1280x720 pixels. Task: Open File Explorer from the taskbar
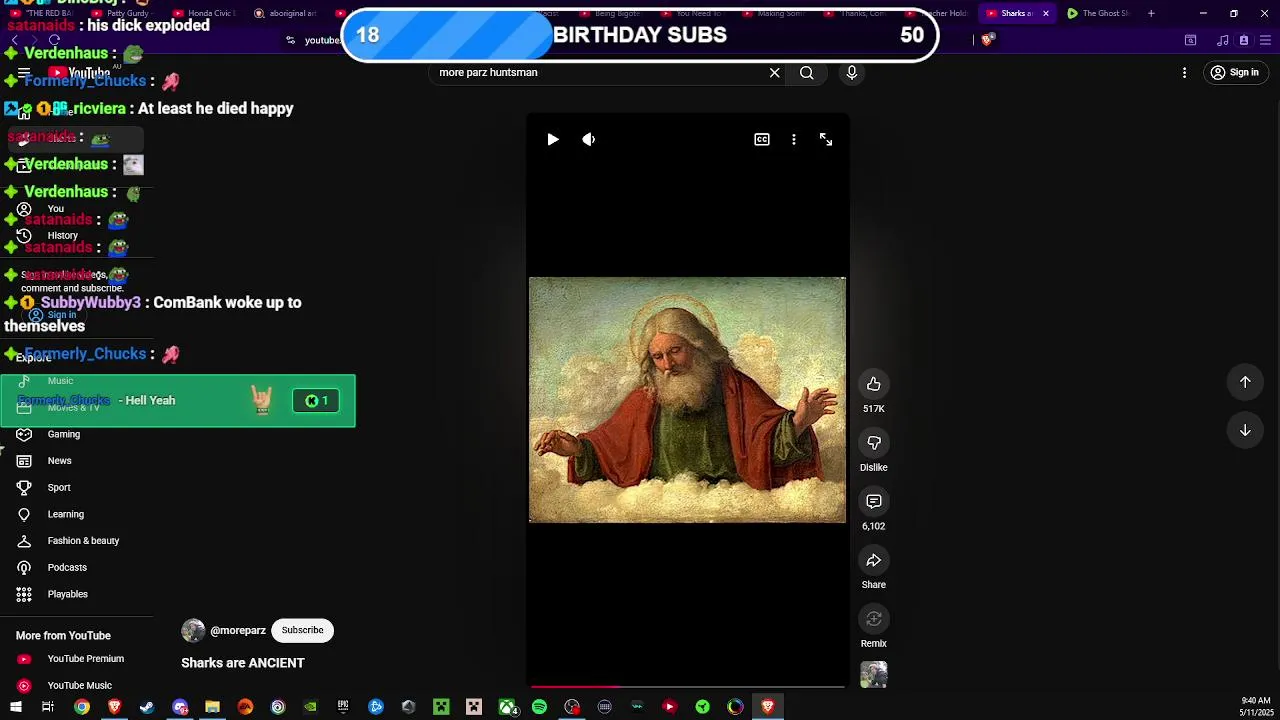point(212,707)
